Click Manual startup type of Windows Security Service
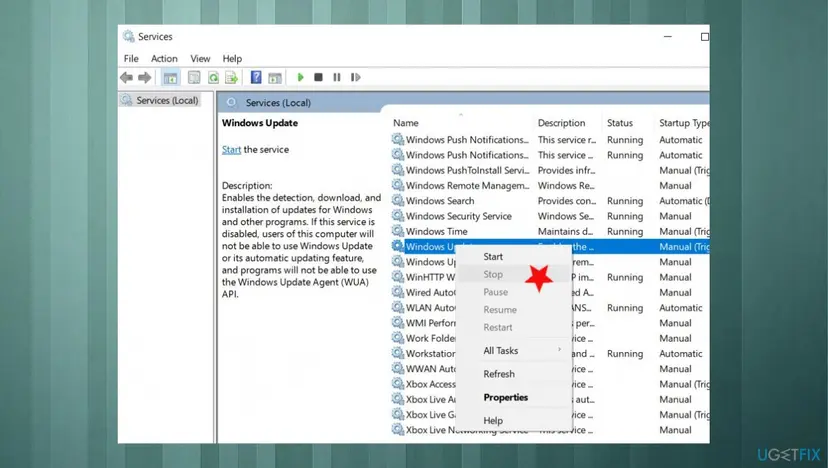Screen dimensions: 828x468 pyautogui.click(x=675, y=217)
